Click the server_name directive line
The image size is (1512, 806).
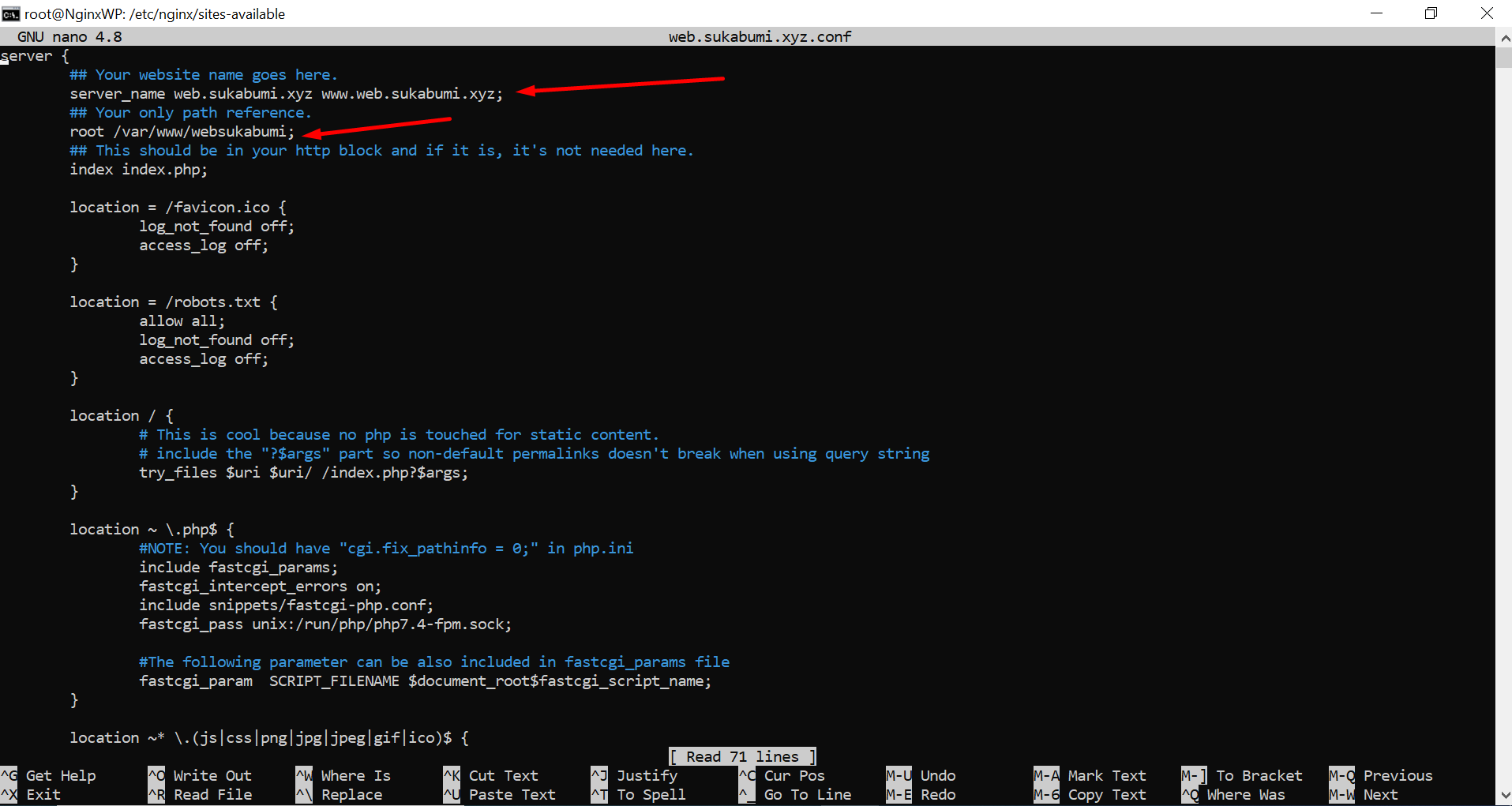coord(285,93)
